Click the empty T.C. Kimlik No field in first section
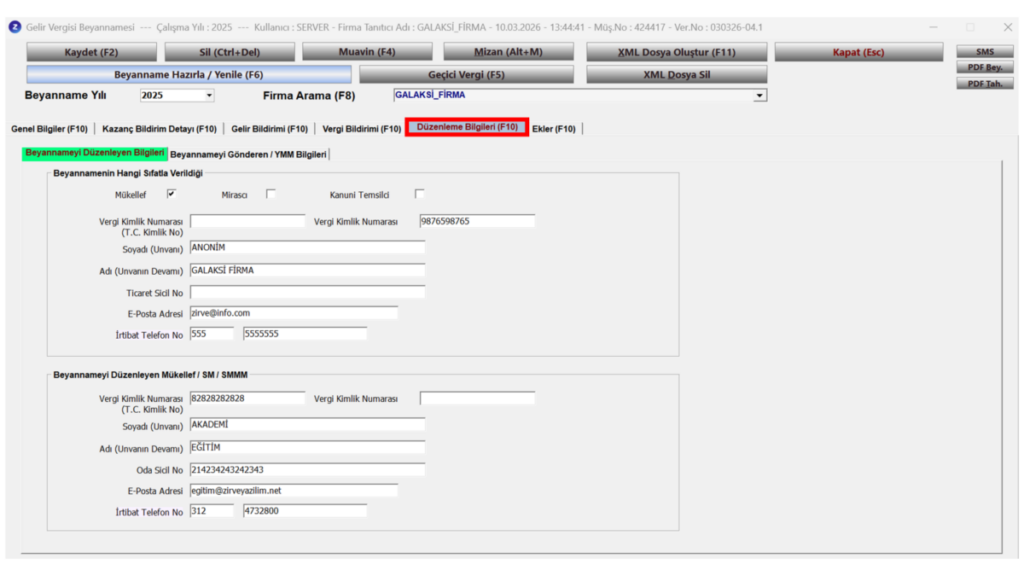The image size is (1024, 576). click(x=248, y=221)
